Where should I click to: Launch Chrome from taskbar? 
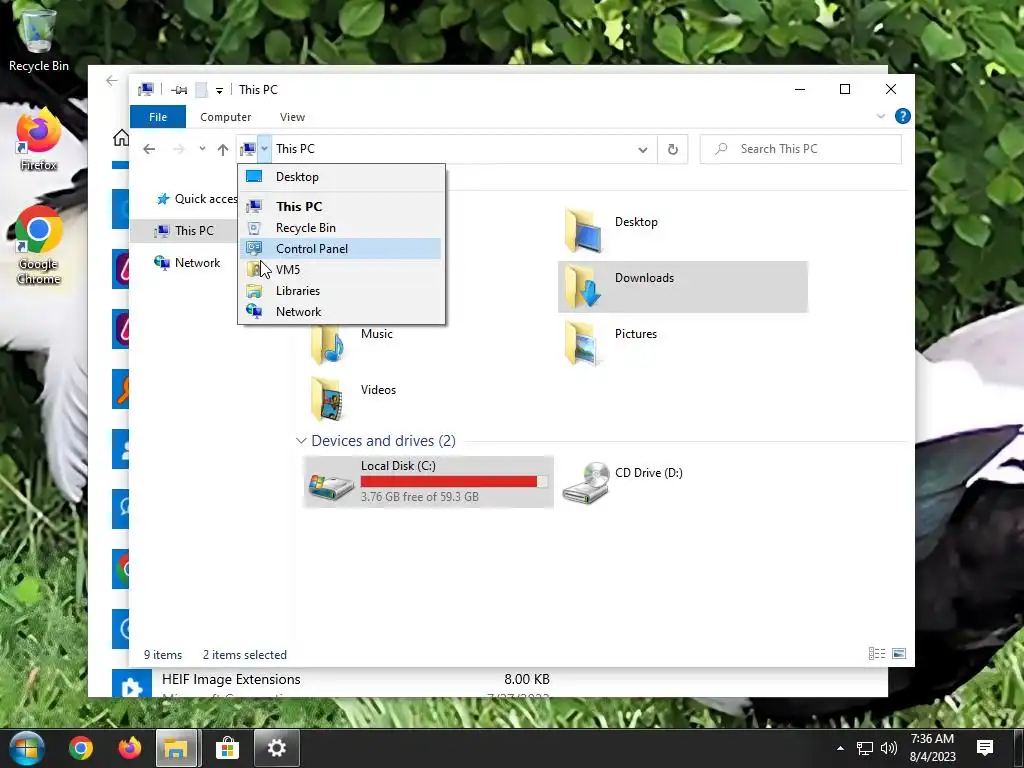(x=81, y=748)
